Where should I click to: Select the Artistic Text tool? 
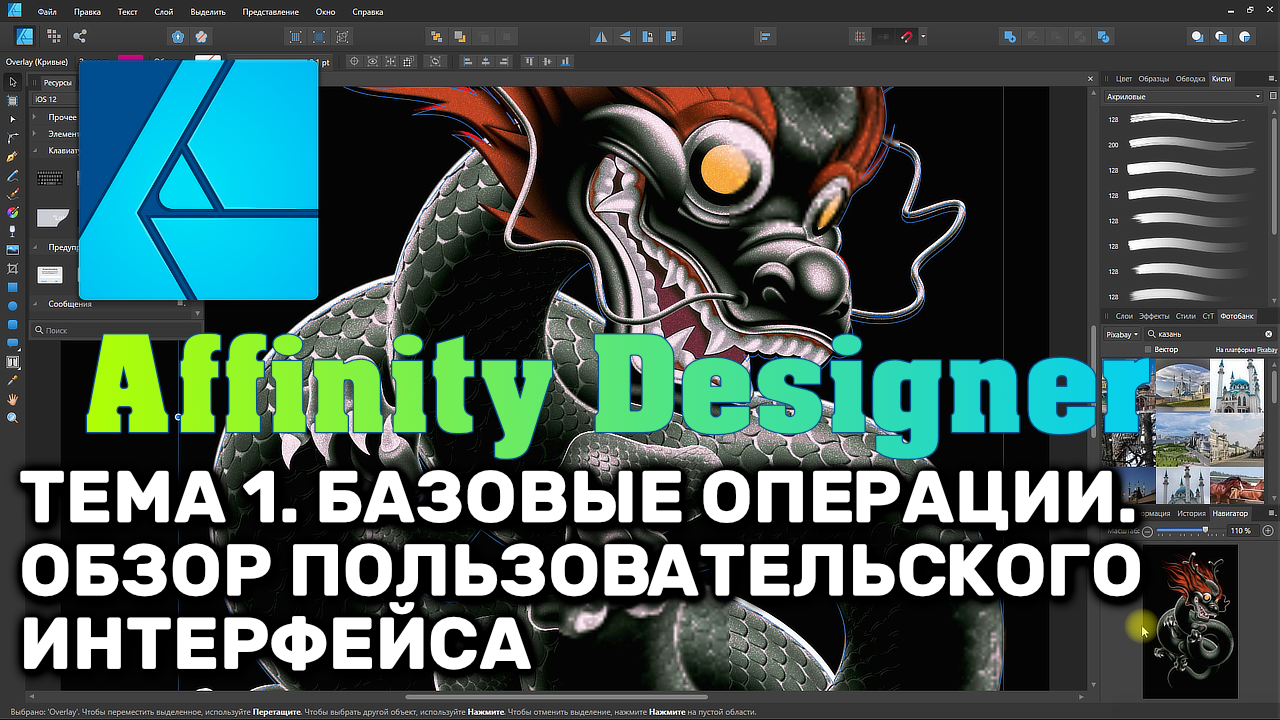(x=13, y=362)
